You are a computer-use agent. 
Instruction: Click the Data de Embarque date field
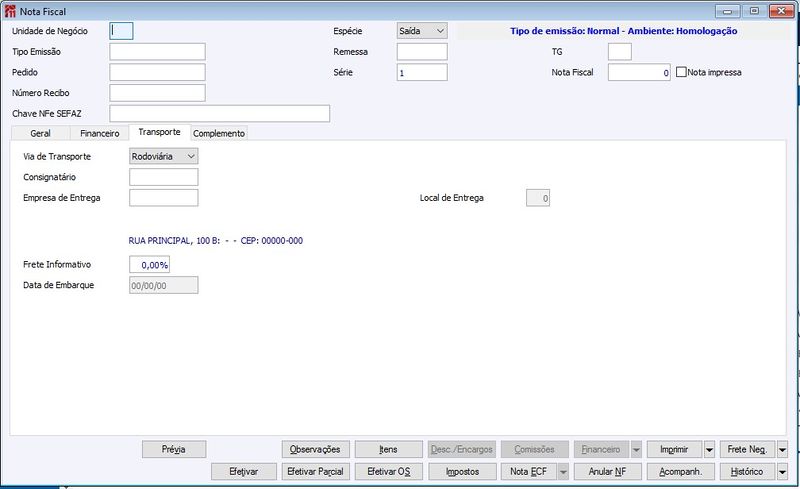(163, 285)
